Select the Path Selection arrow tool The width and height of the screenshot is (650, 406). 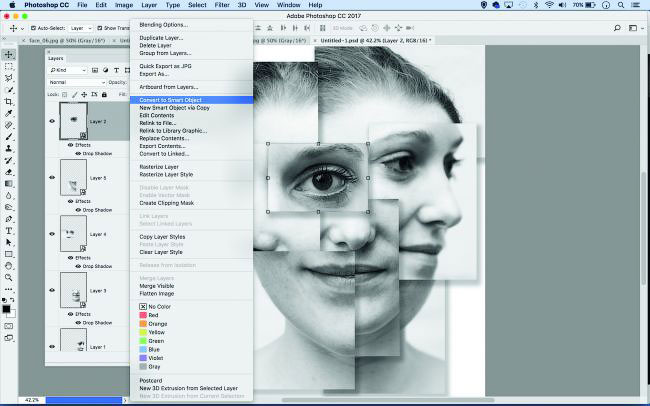[9, 242]
